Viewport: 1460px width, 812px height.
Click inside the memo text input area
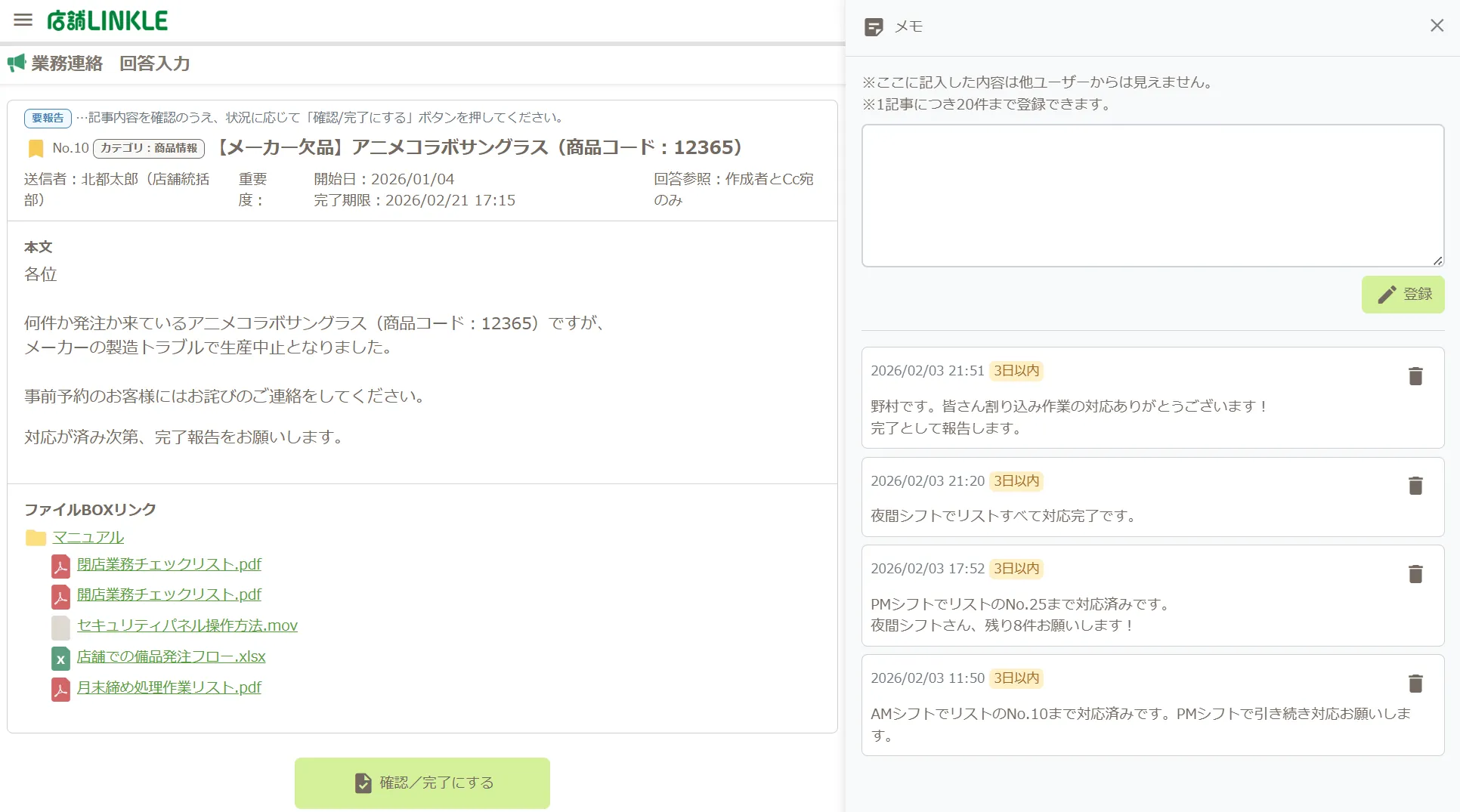pos(1152,193)
